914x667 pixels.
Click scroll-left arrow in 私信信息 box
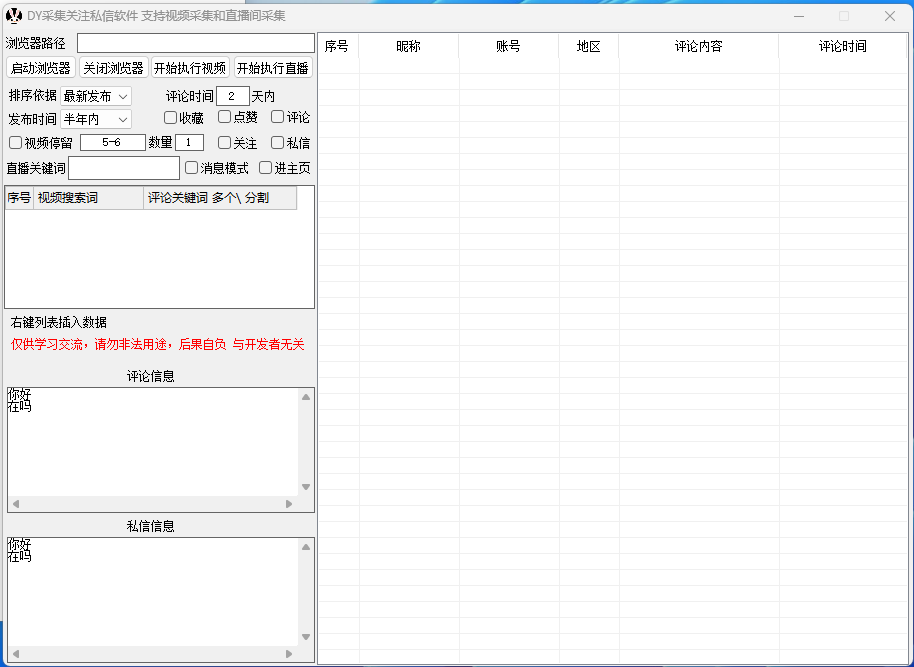[x=15, y=654]
